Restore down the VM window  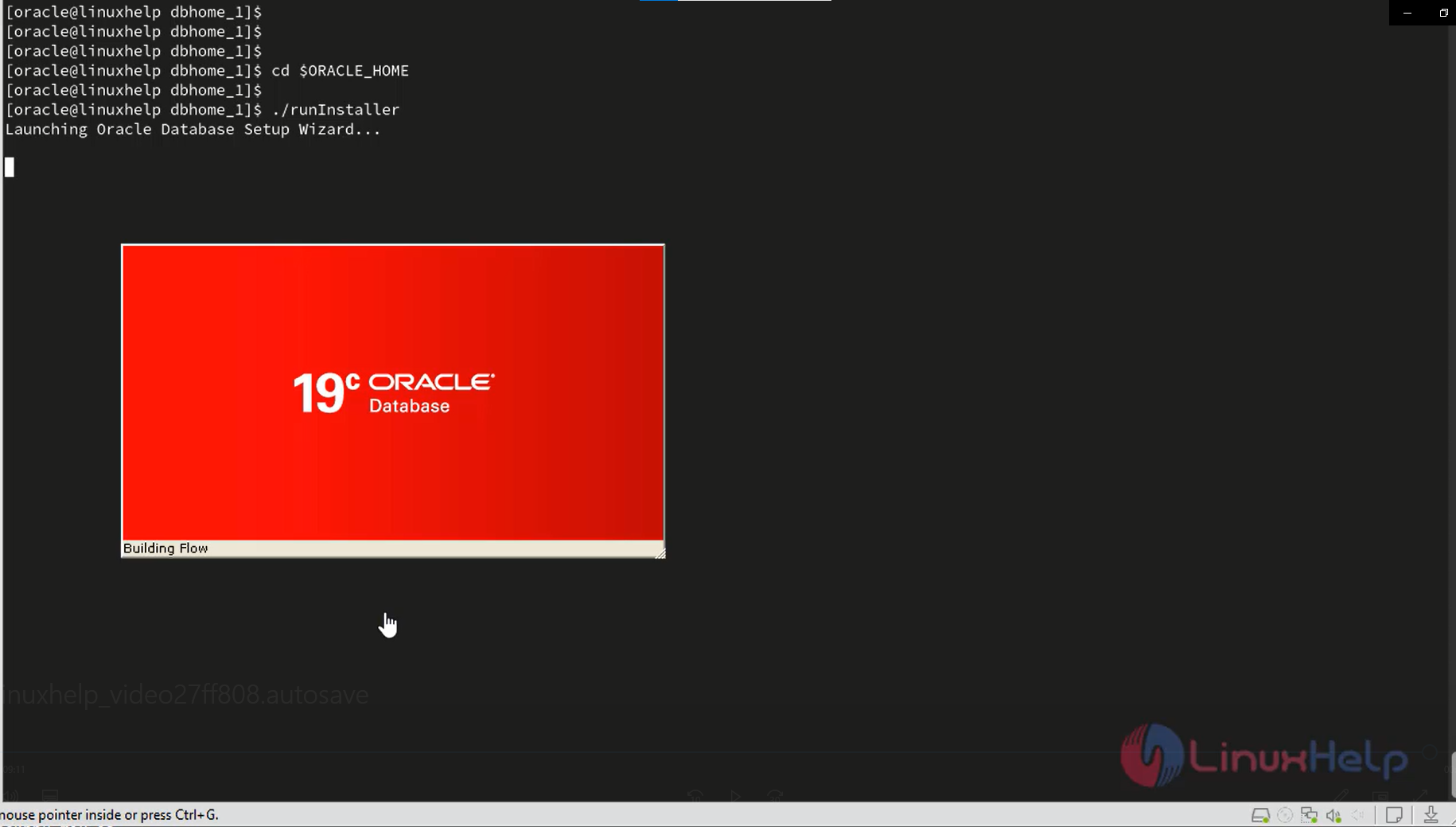(x=1443, y=13)
